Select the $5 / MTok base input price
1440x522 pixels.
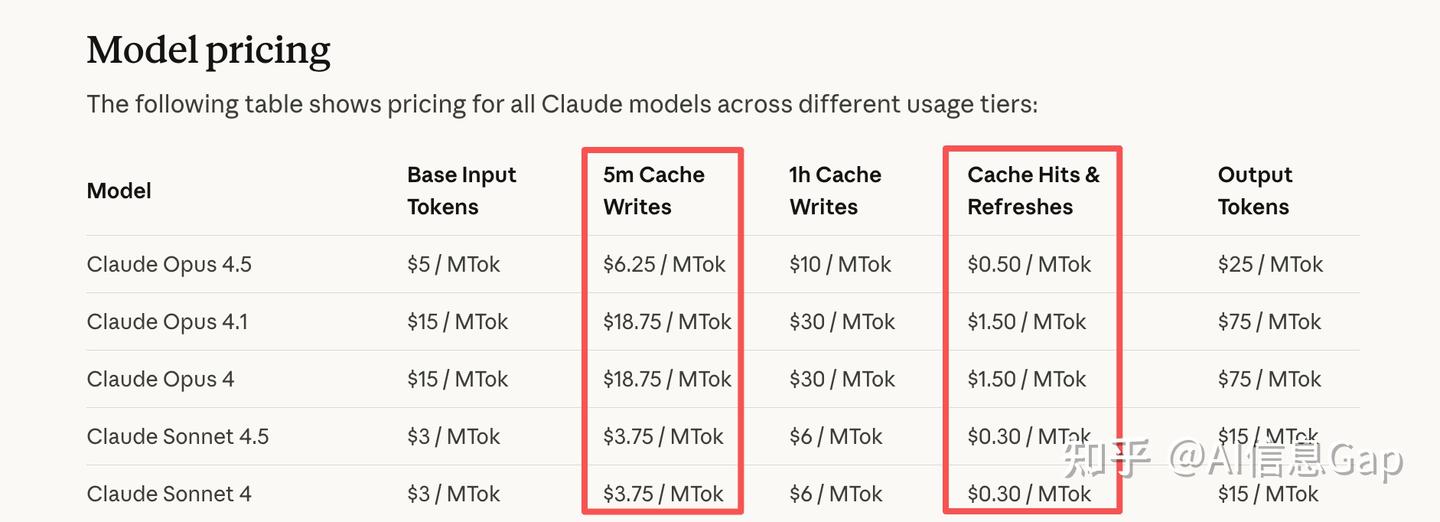click(x=453, y=265)
